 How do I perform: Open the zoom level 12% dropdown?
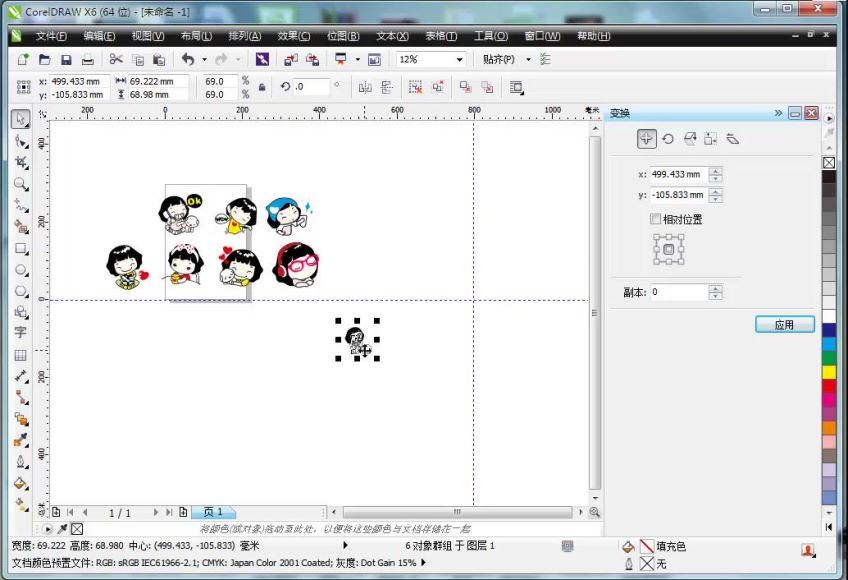click(459, 60)
